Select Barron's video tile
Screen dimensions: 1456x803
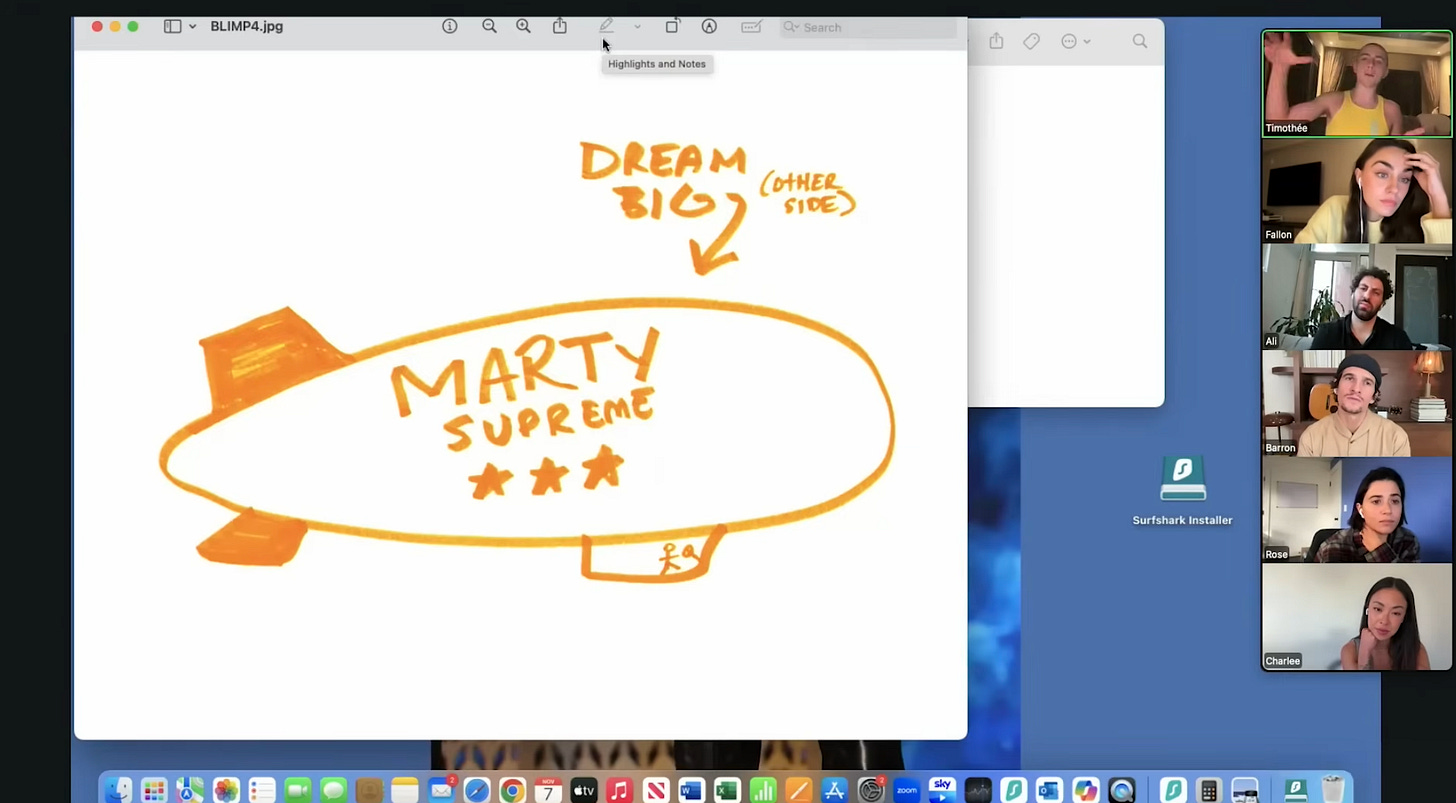1357,403
